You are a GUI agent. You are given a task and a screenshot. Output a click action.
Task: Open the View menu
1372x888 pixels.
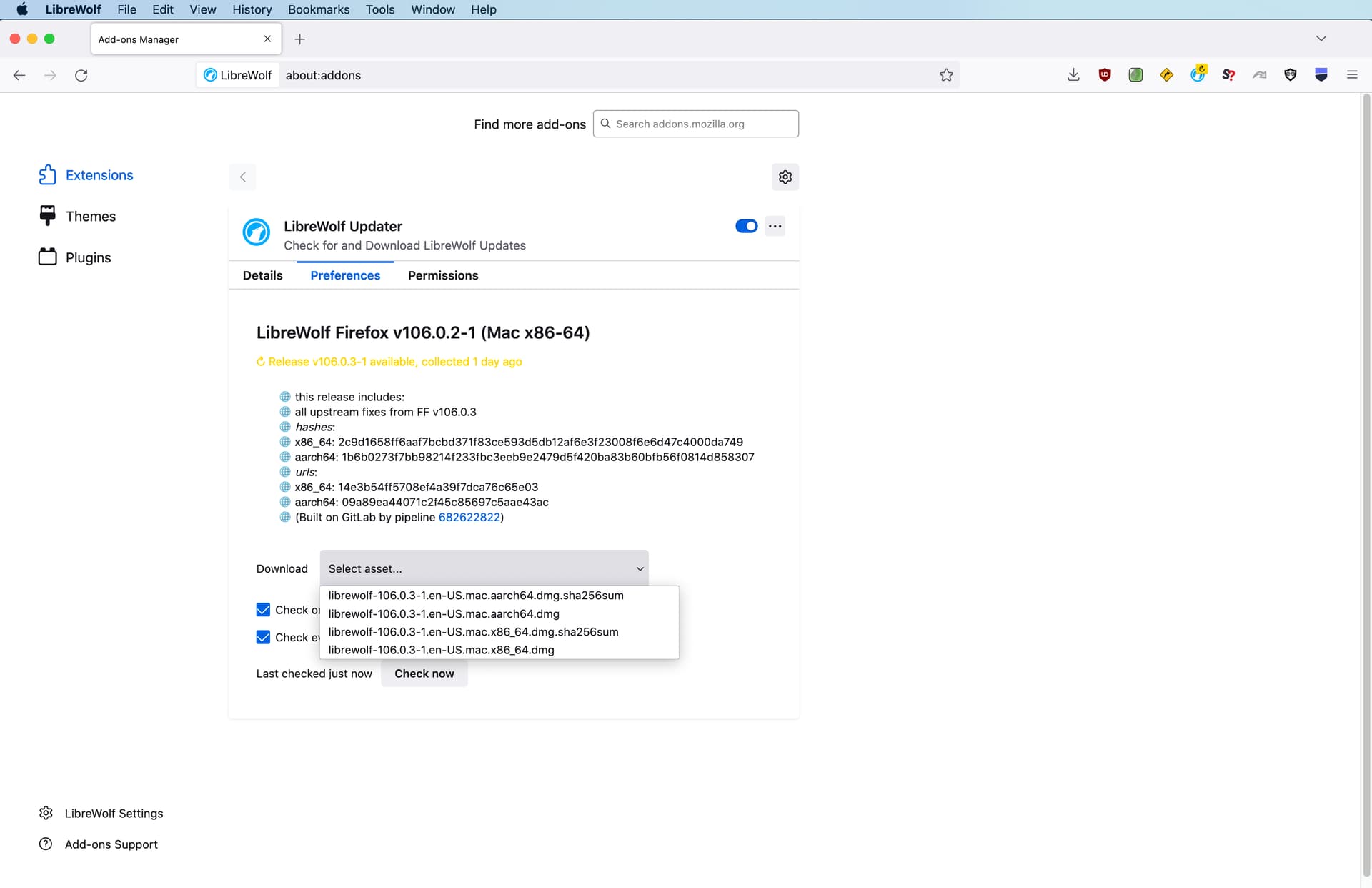(202, 9)
